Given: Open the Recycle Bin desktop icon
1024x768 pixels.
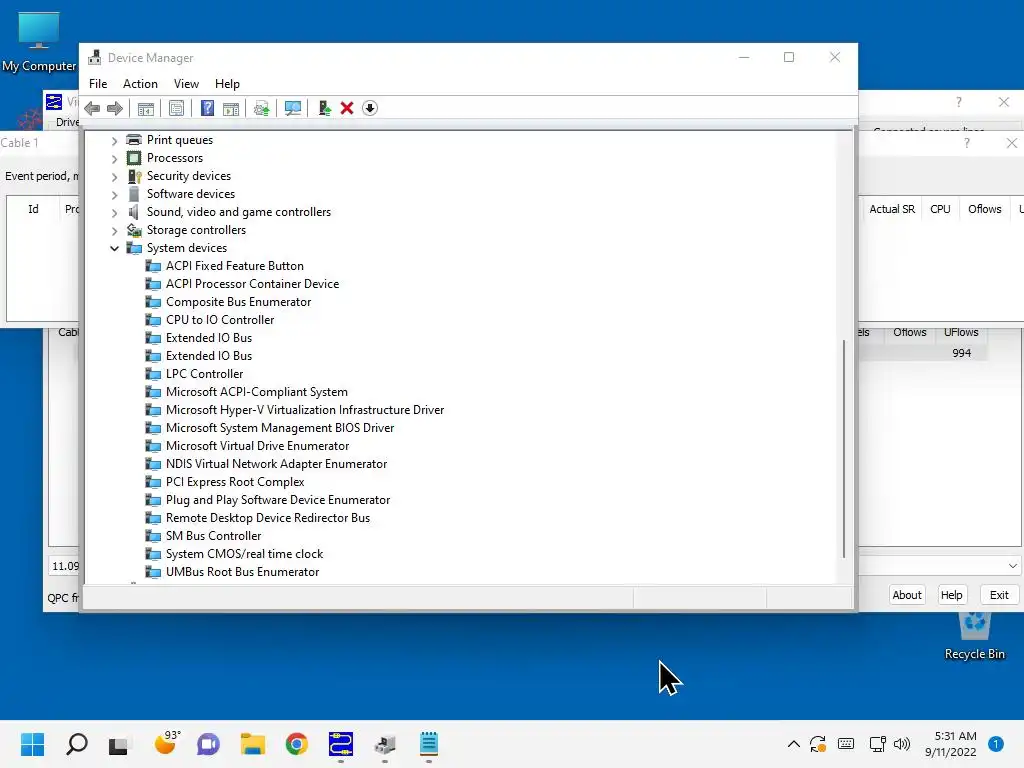Looking at the screenshot, I should tap(974, 635).
